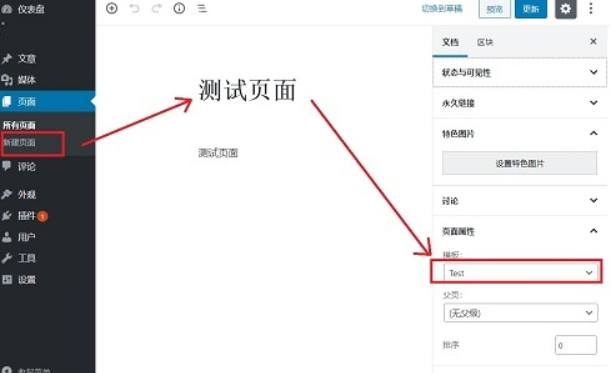Click 设置特色图片 button
611x373 pixels.
tap(519, 163)
